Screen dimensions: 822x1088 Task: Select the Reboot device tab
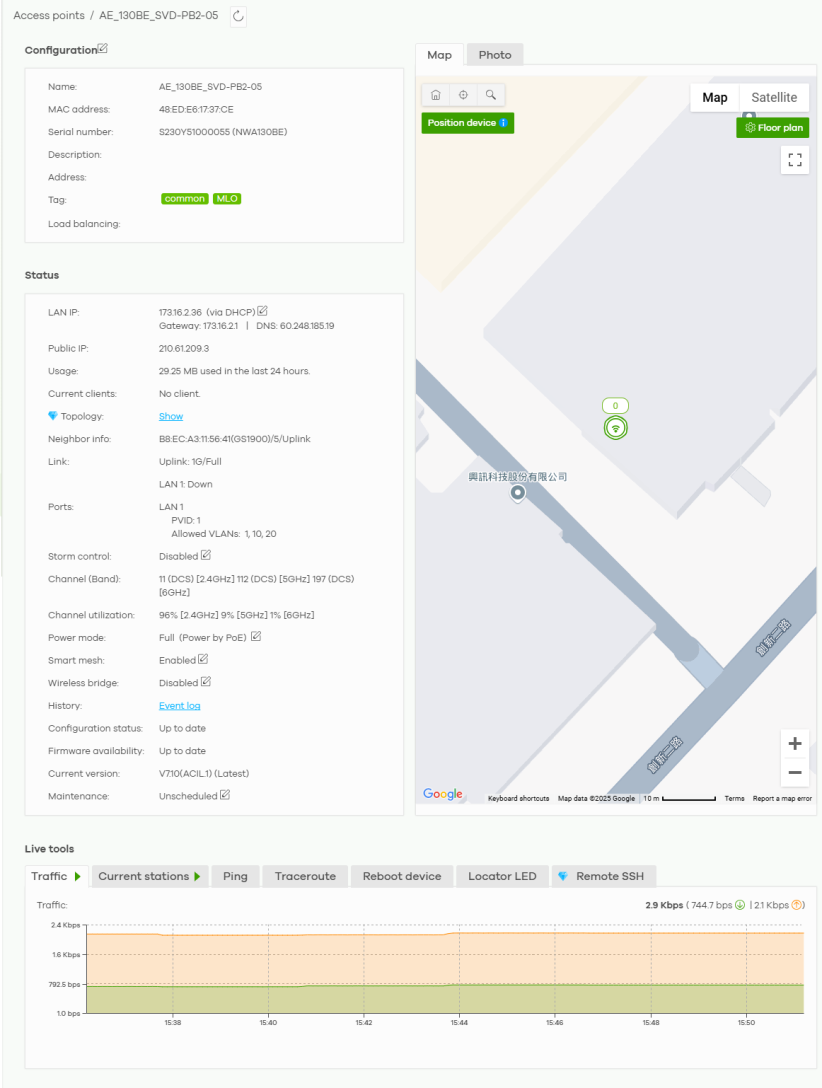coord(402,876)
